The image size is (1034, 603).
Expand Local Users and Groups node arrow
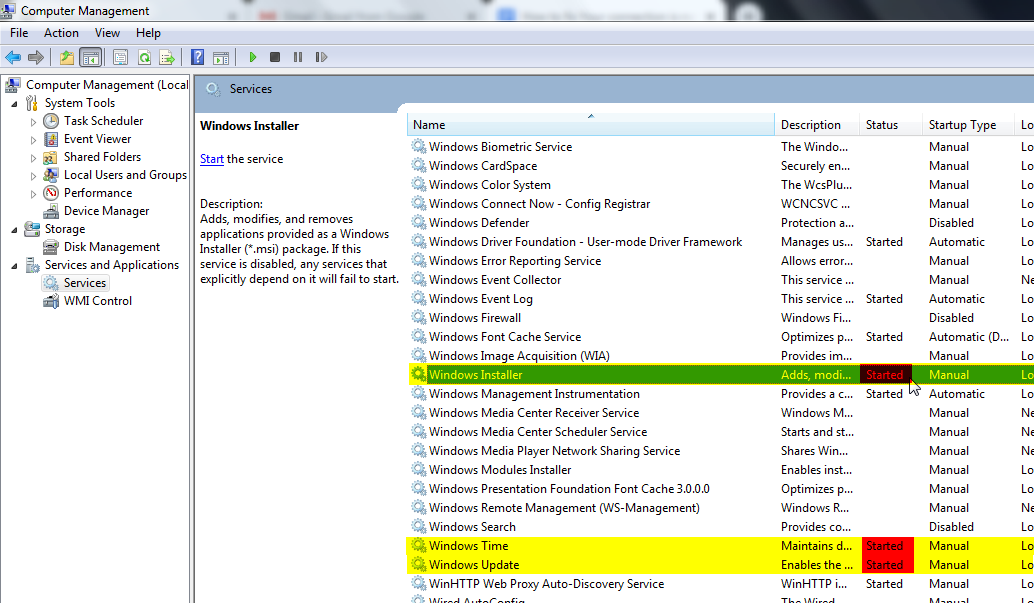tap(33, 175)
